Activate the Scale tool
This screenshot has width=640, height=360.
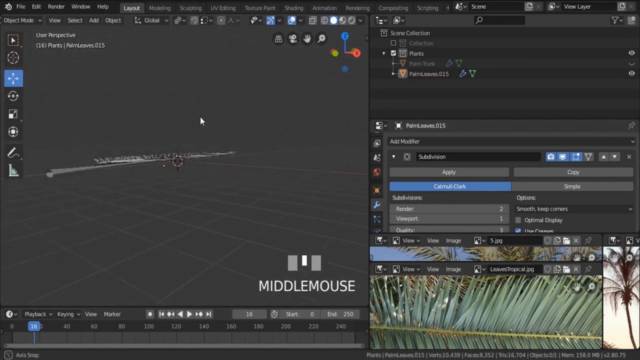coord(13,114)
